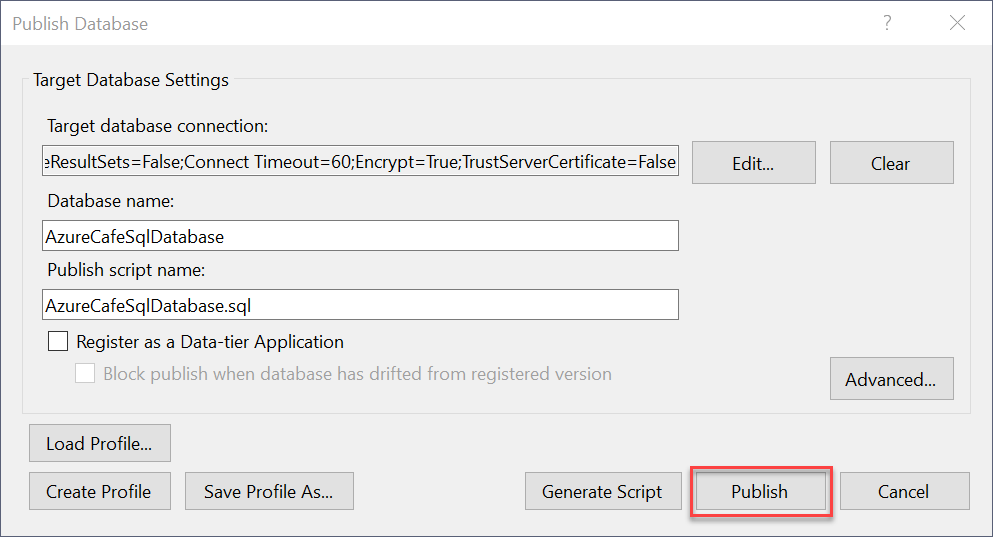Viewport: 993px width, 537px height.
Task: Open Load Profile dialog
Action: [99, 443]
